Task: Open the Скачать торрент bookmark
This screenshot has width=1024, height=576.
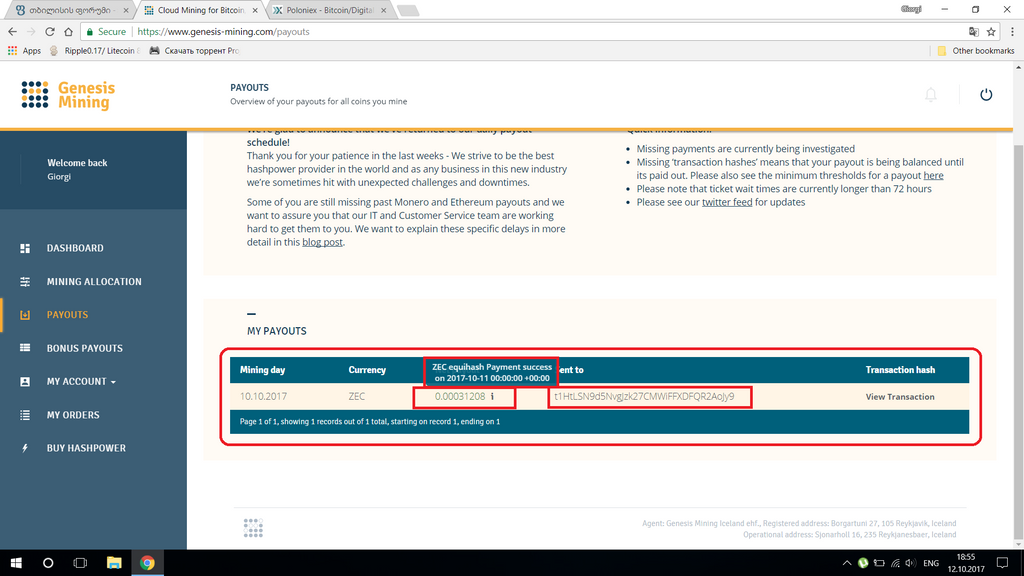Action: coord(194,50)
